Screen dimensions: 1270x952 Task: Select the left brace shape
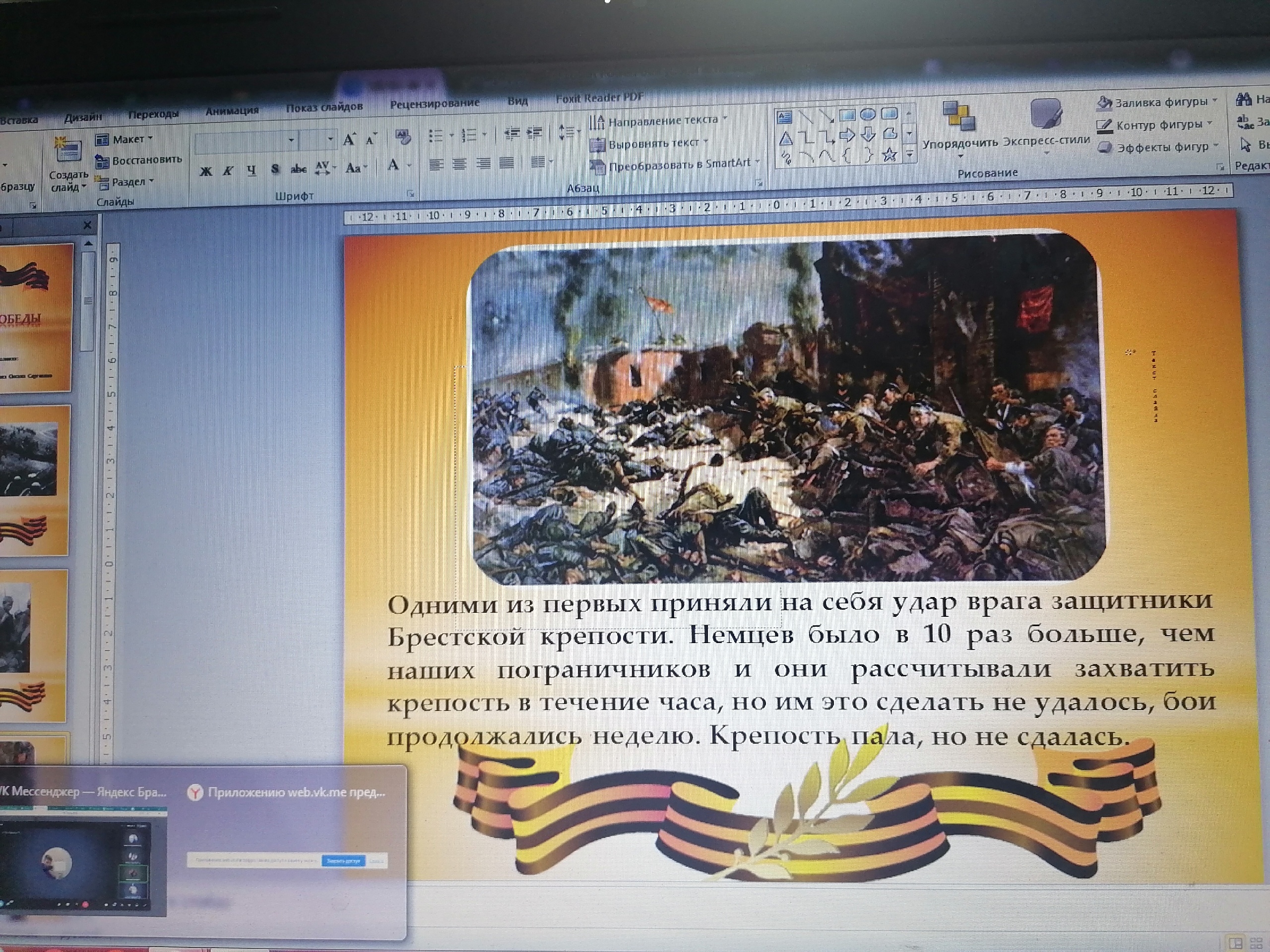pyautogui.click(x=847, y=156)
